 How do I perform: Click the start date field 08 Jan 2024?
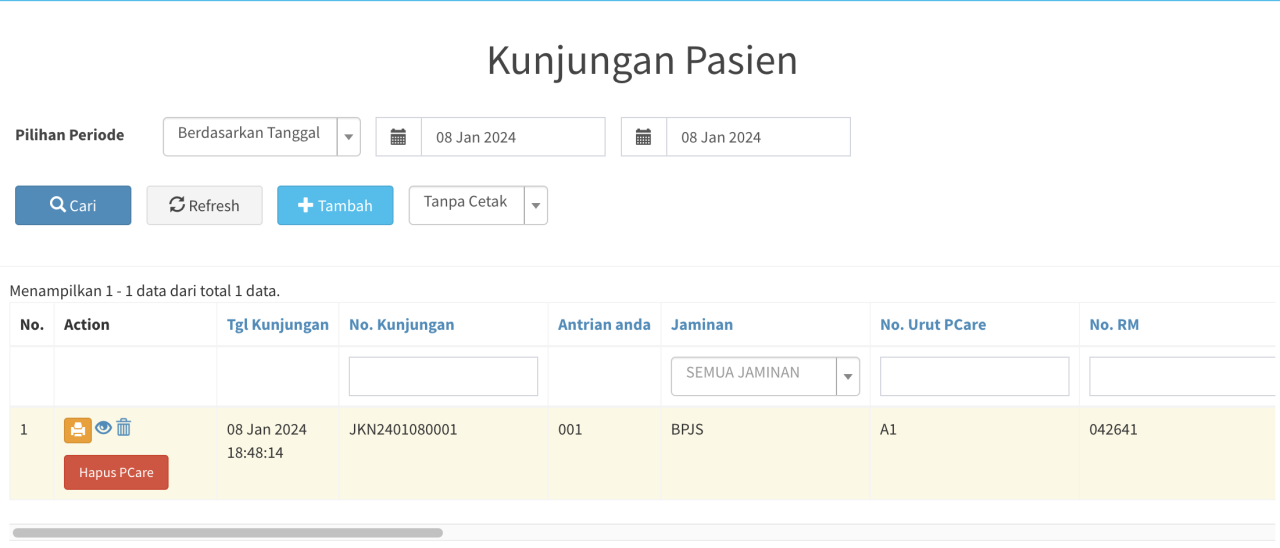click(512, 137)
